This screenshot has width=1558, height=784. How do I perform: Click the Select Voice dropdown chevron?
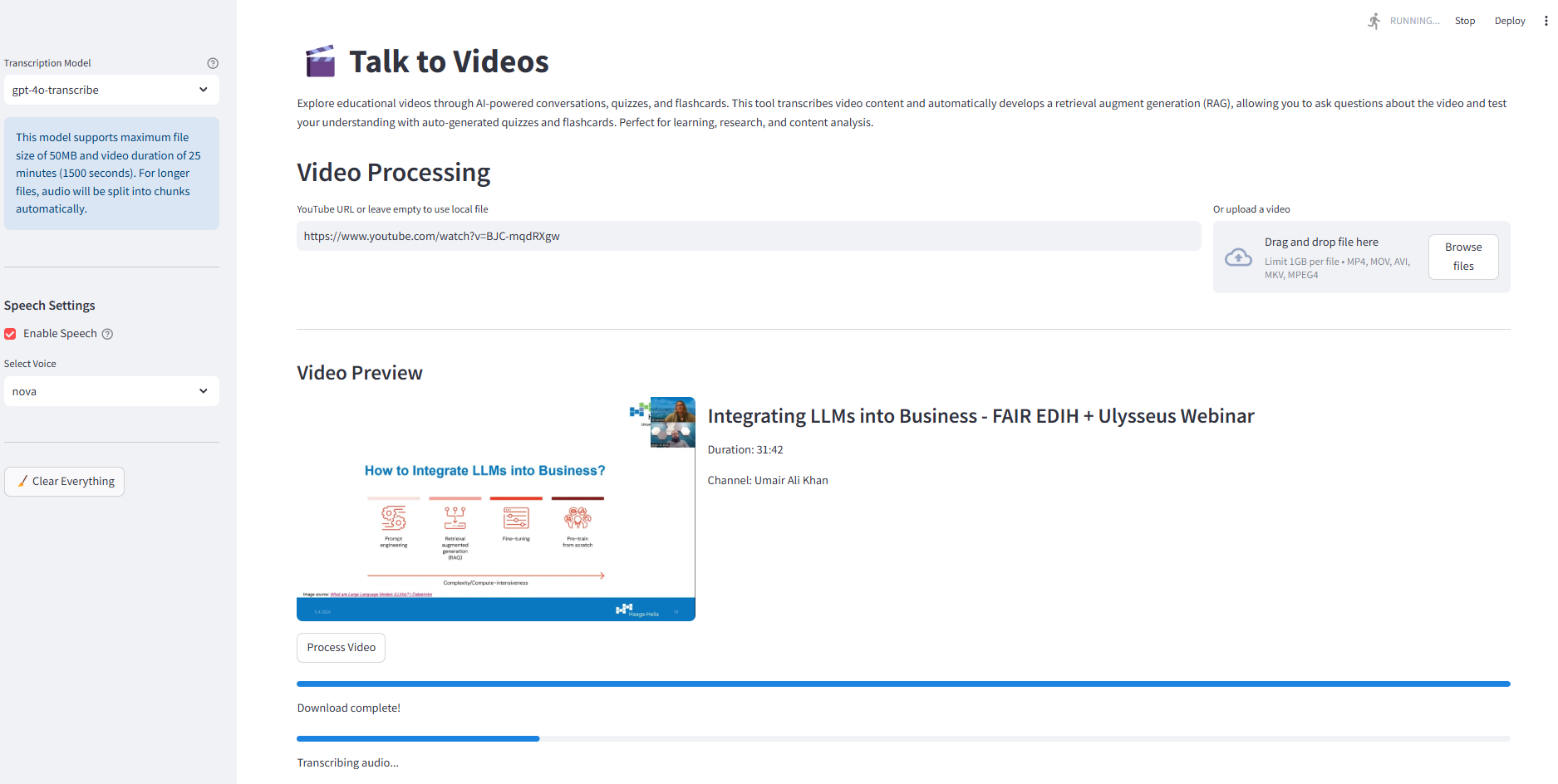click(x=204, y=391)
